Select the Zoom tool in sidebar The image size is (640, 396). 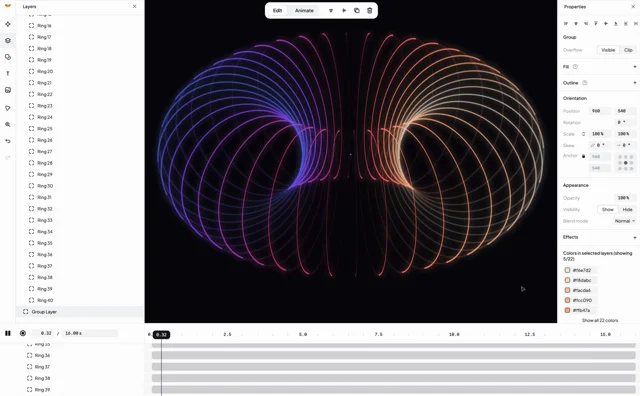pyautogui.click(x=8, y=125)
